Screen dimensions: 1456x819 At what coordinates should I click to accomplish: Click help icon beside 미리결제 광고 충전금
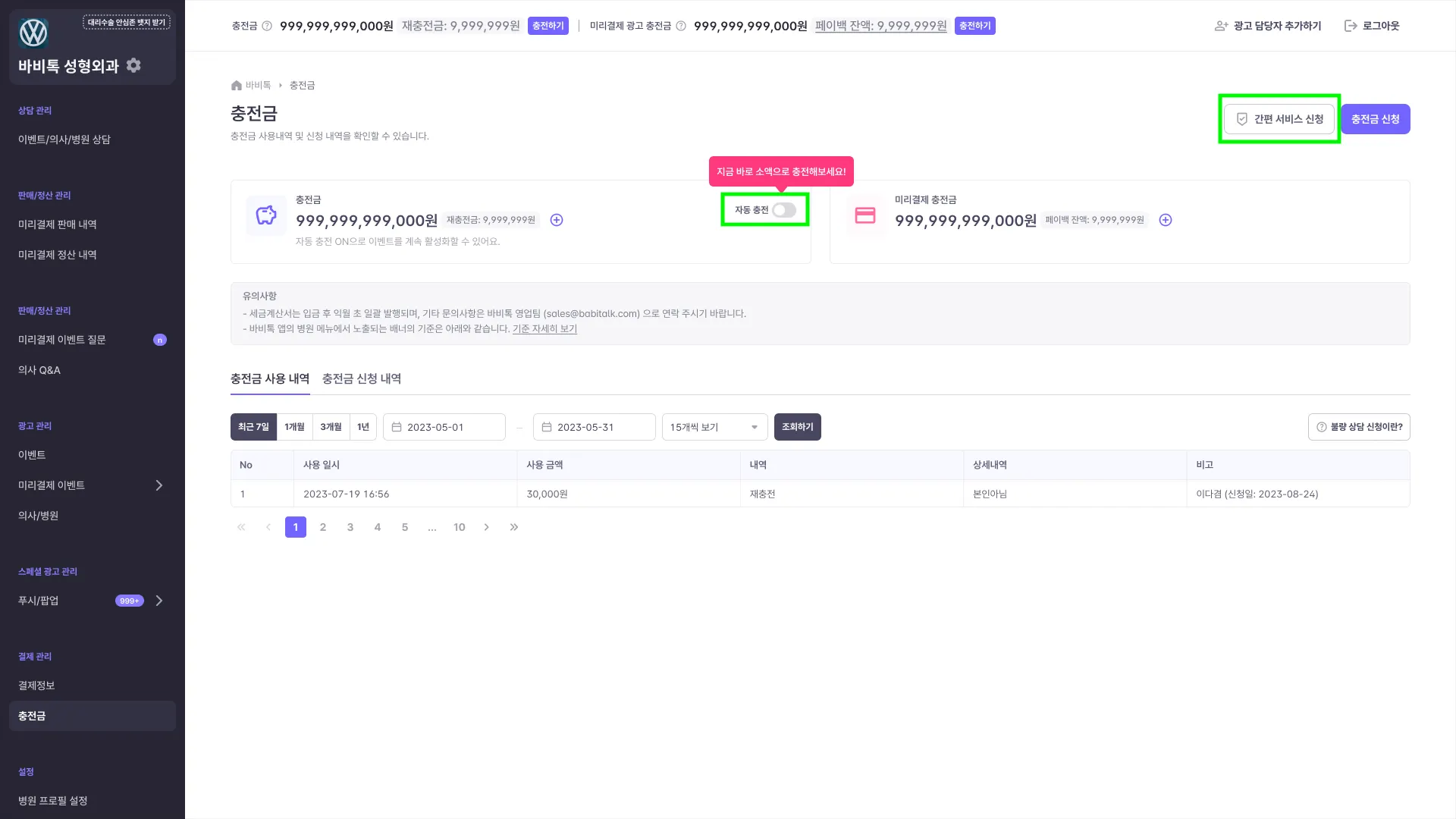pos(681,26)
